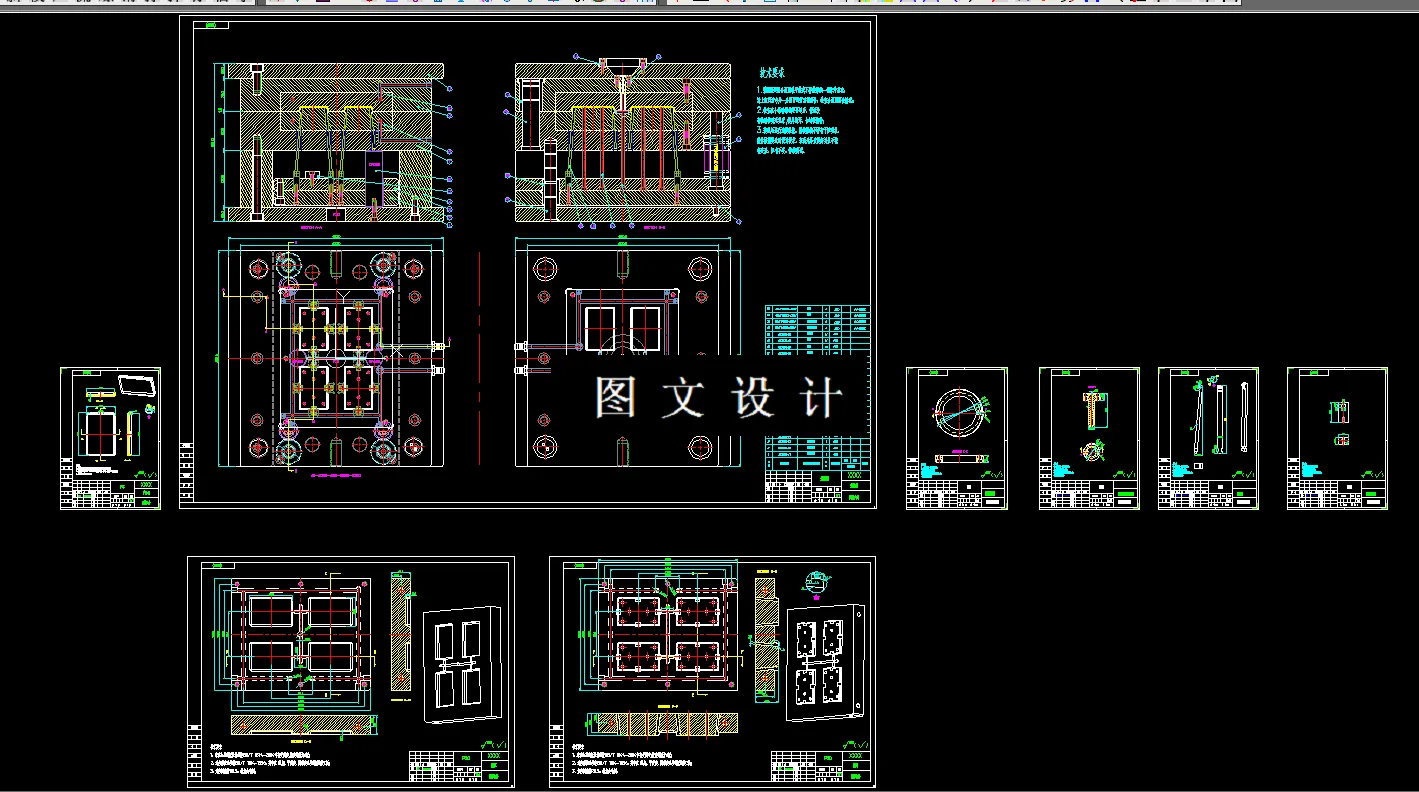Click the isometric cavity plate with four windows
Screen dimensions: 1419x792
click(463, 663)
